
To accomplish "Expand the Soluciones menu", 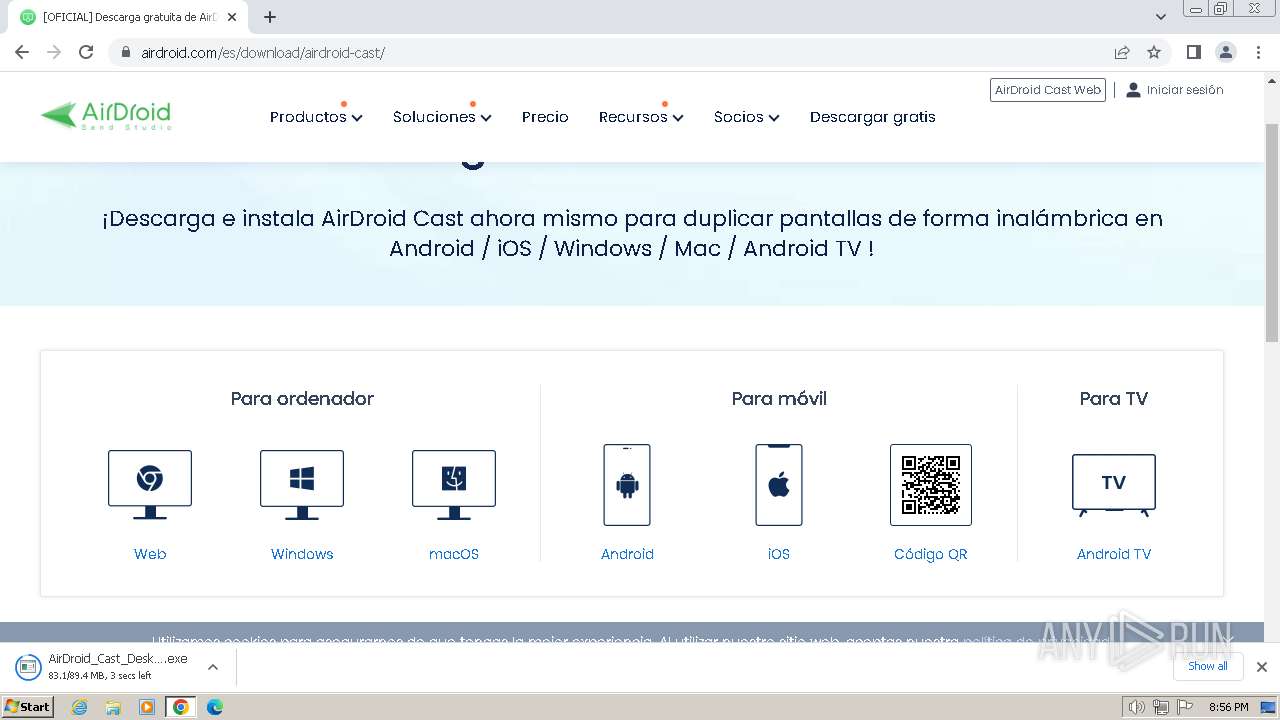I will point(442,117).
